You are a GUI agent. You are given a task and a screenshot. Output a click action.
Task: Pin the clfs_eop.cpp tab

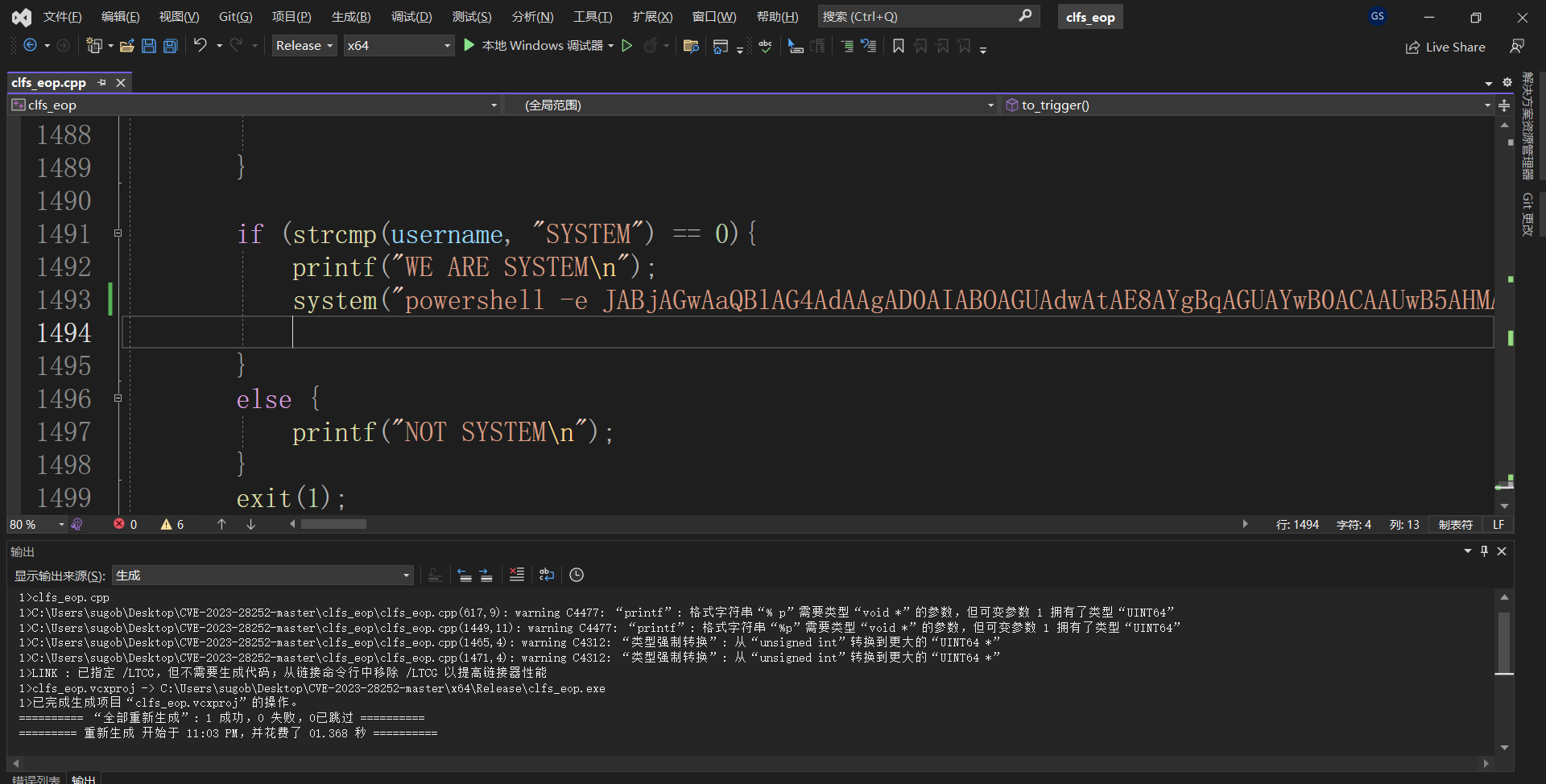coord(101,82)
